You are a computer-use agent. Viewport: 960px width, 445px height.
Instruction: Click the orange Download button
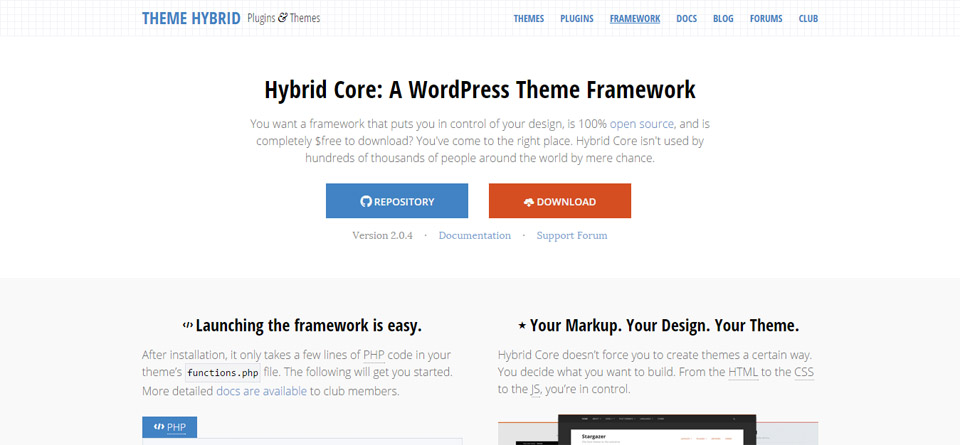(560, 201)
